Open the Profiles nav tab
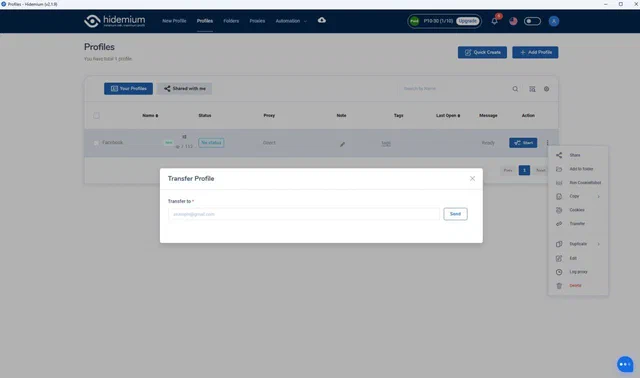The height and width of the screenshot is (378, 640). click(x=205, y=21)
